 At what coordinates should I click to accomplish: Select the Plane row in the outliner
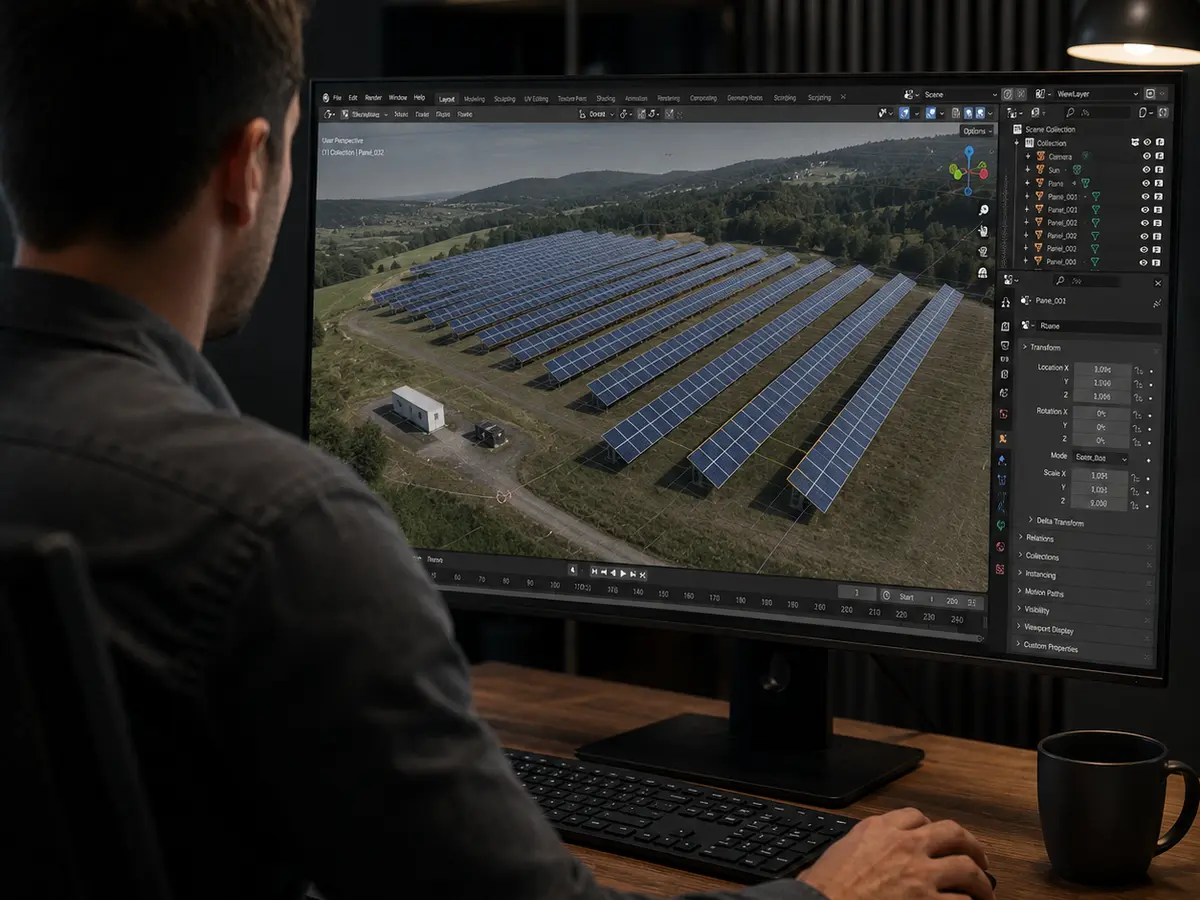(x=1090, y=183)
